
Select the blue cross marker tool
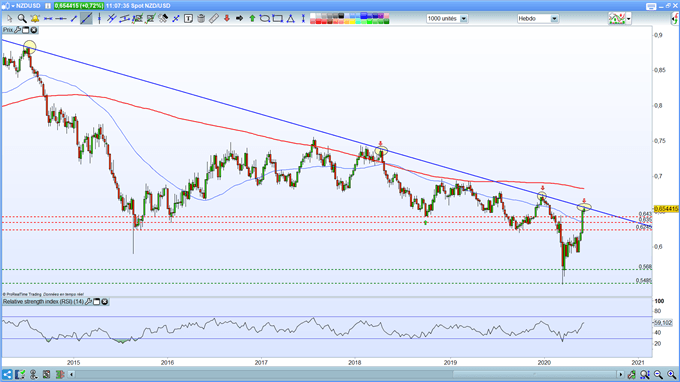point(176,19)
